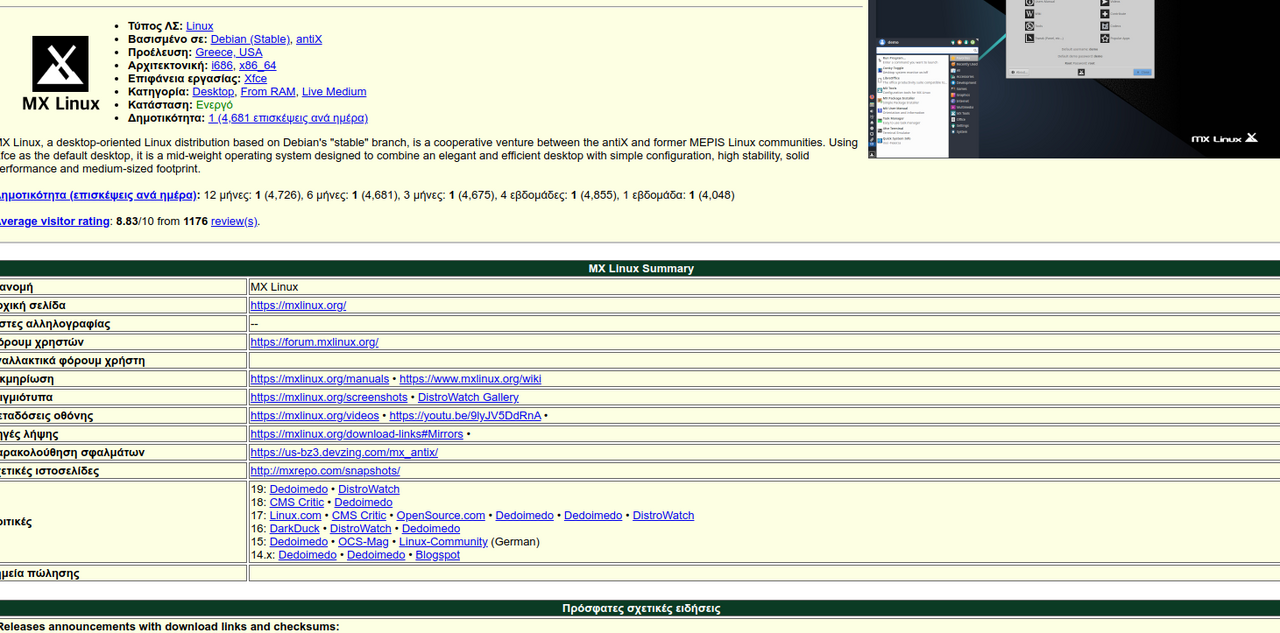This screenshot has width=1280, height=633.
Task: Open the us-bz3.devzing.com/mx_antix bug tracker link
Action: [x=344, y=452]
